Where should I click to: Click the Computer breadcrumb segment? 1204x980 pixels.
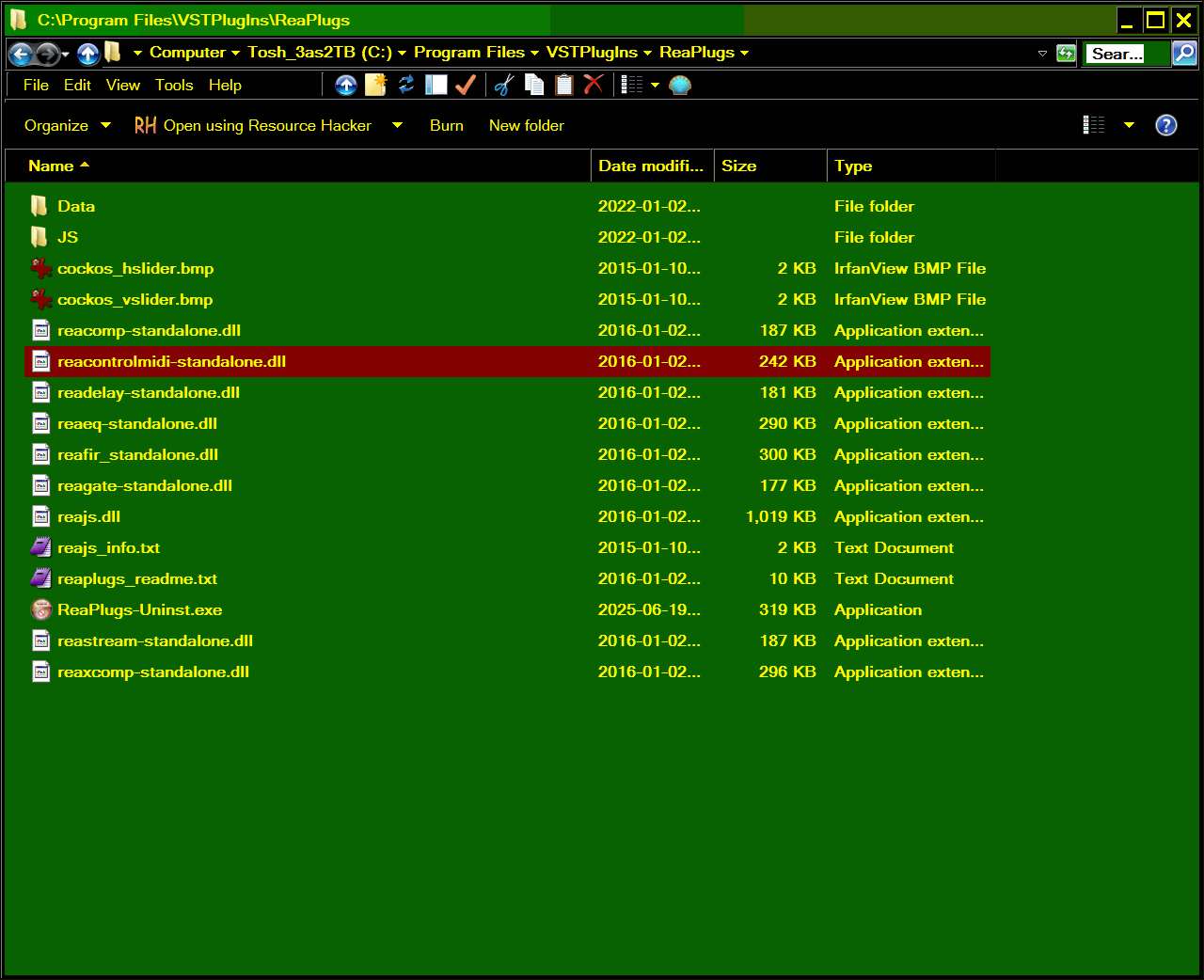click(x=187, y=53)
